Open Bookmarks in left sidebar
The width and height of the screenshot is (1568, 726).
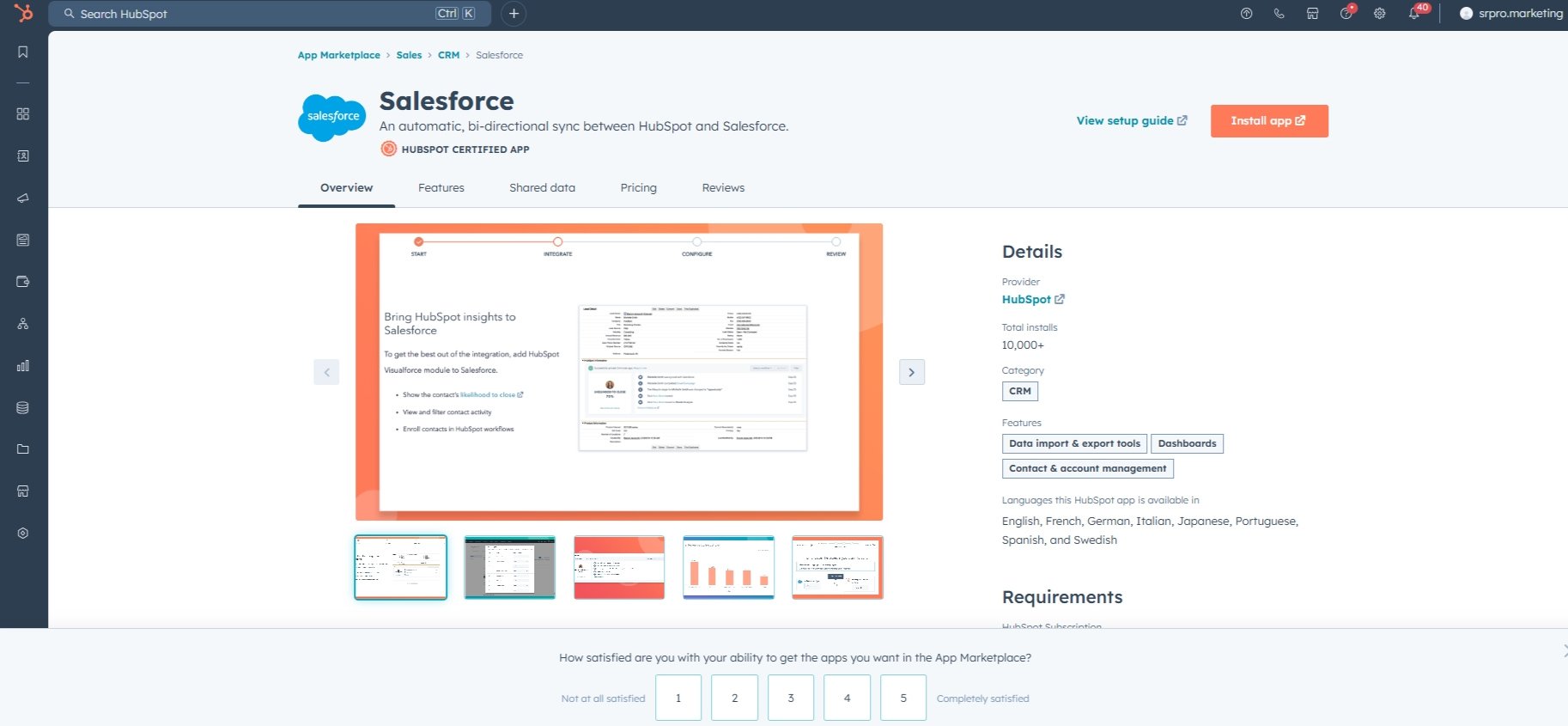(23, 52)
